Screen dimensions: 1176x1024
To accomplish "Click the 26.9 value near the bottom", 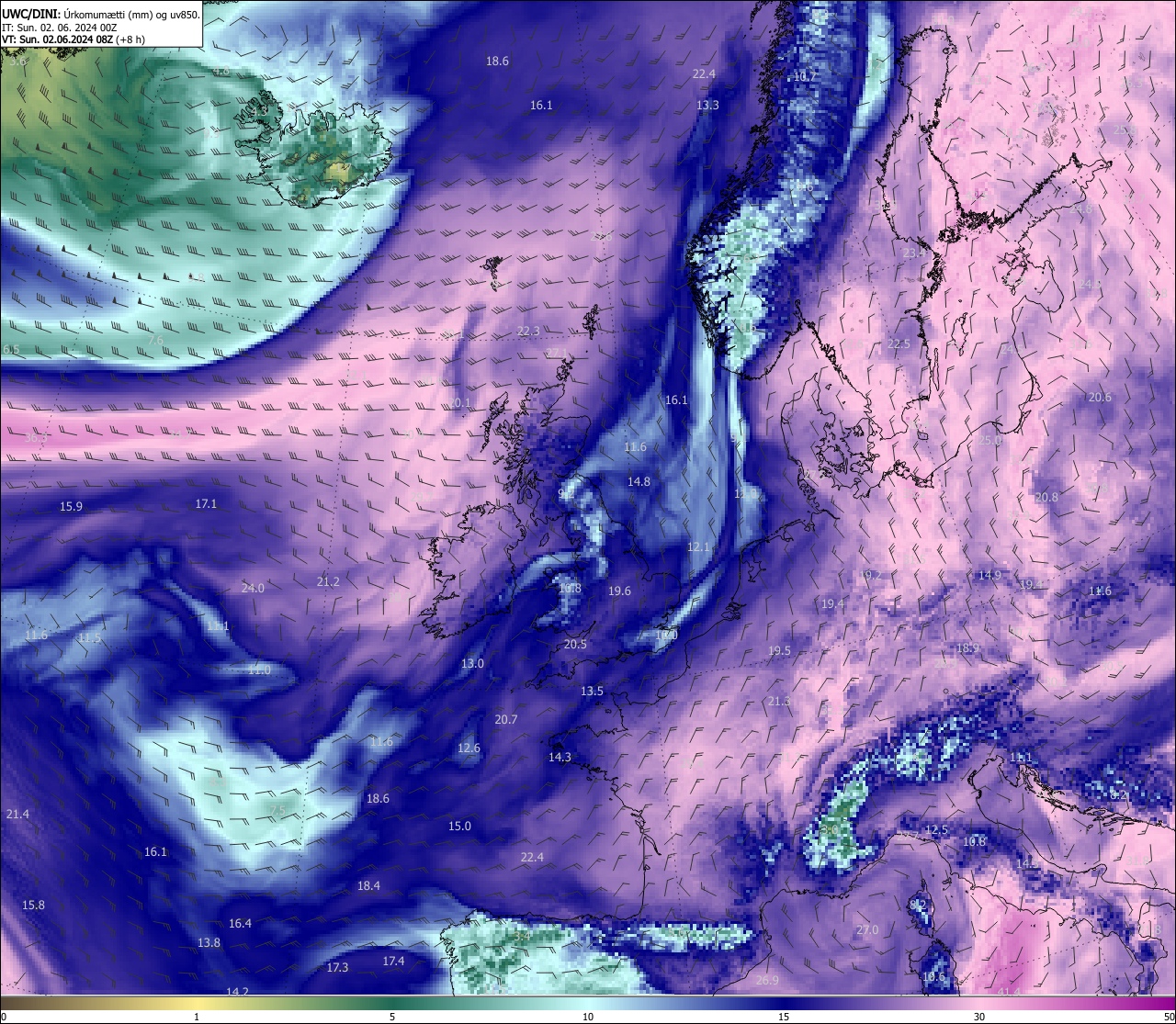I will pos(767,981).
